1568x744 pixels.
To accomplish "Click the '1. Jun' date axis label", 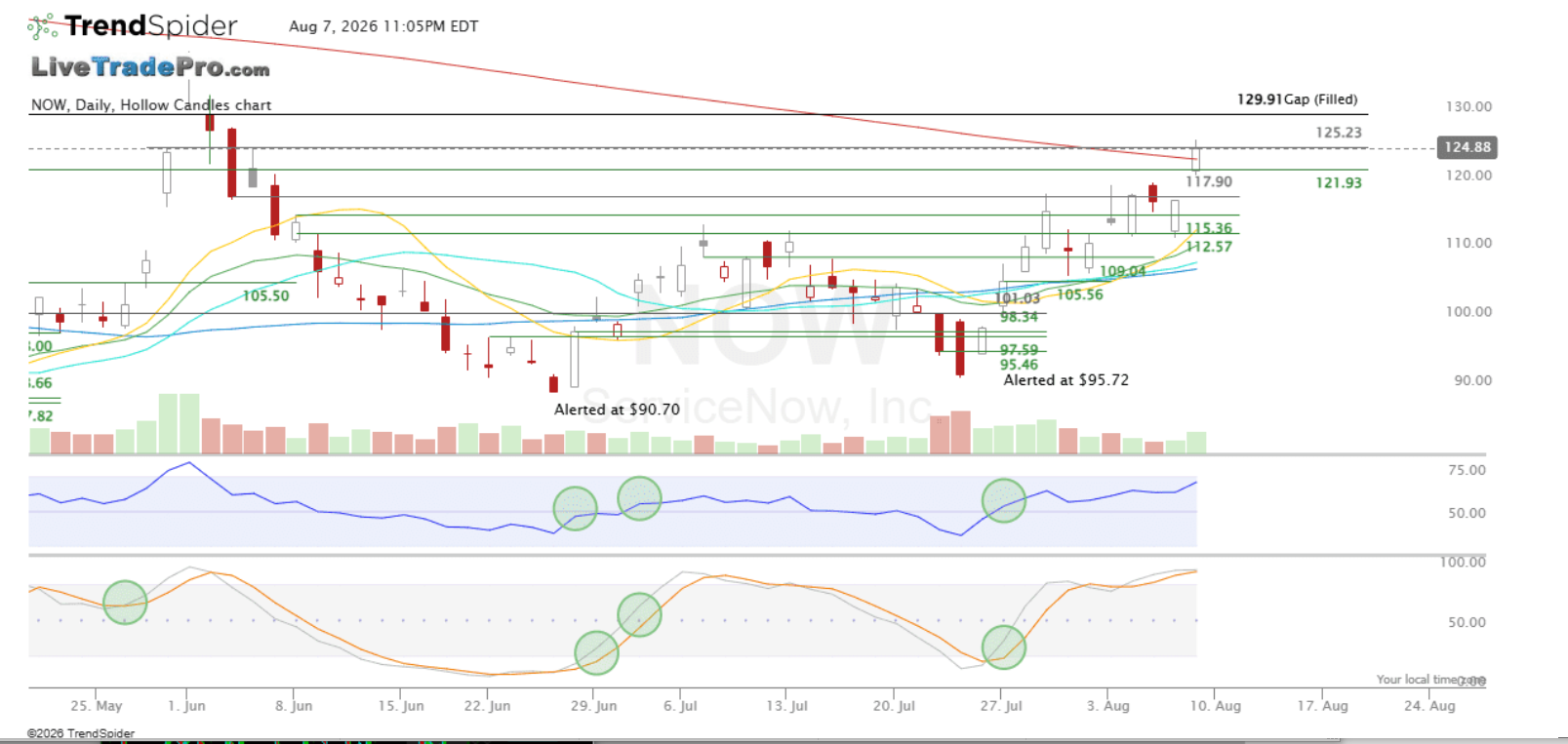I will coord(186,706).
